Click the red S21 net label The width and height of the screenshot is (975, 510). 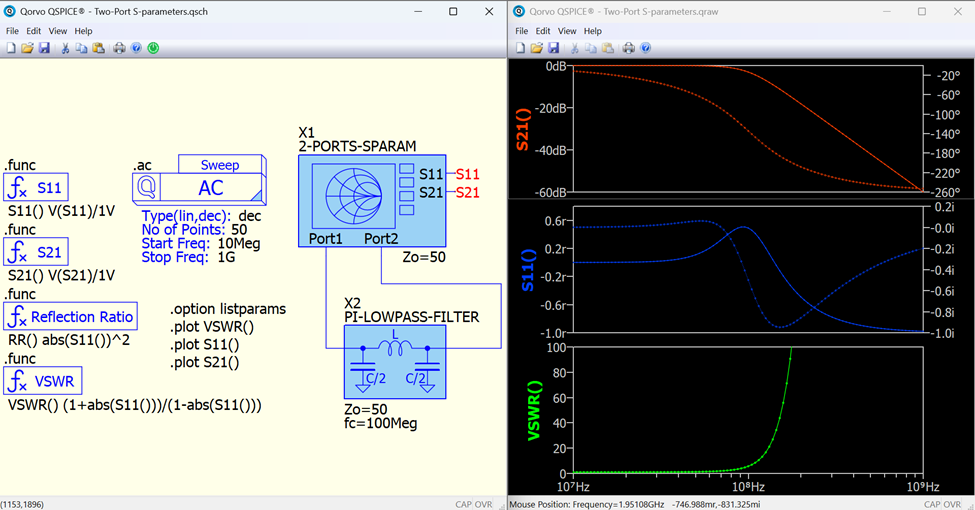pyautogui.click(x=467, y=193)
